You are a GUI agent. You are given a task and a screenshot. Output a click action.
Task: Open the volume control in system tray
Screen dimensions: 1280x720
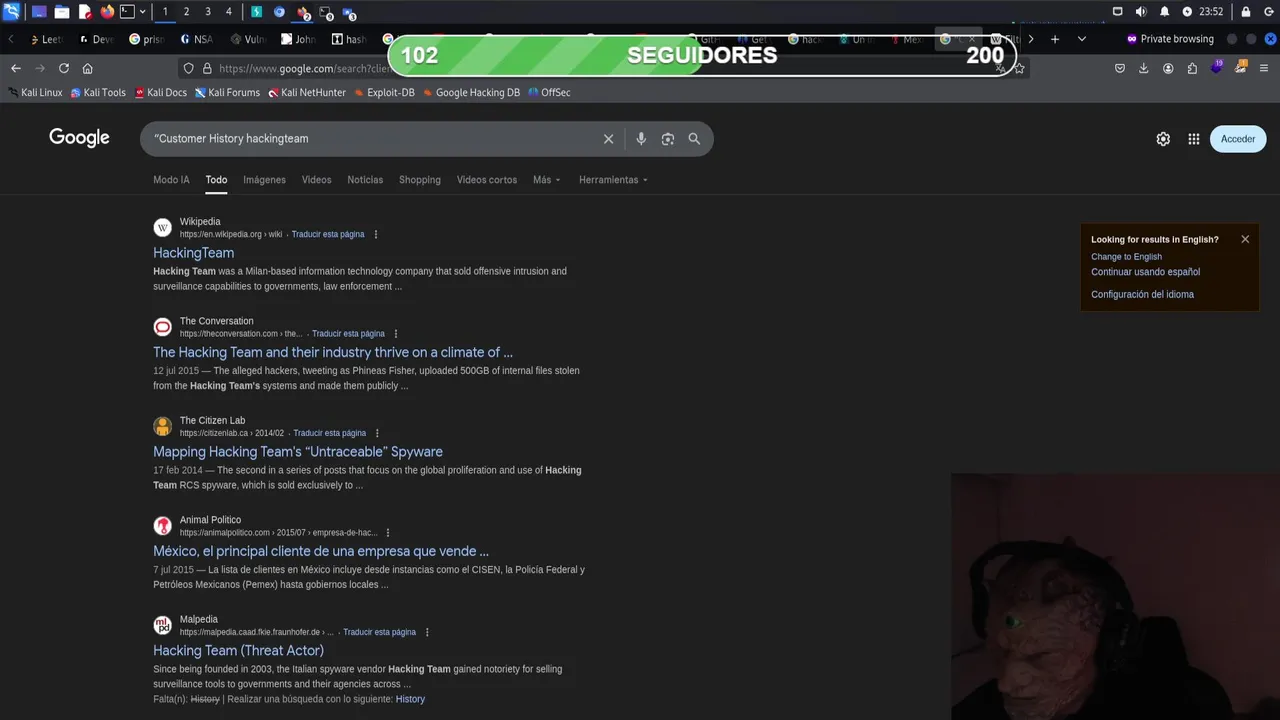(x=1141, y=12)
